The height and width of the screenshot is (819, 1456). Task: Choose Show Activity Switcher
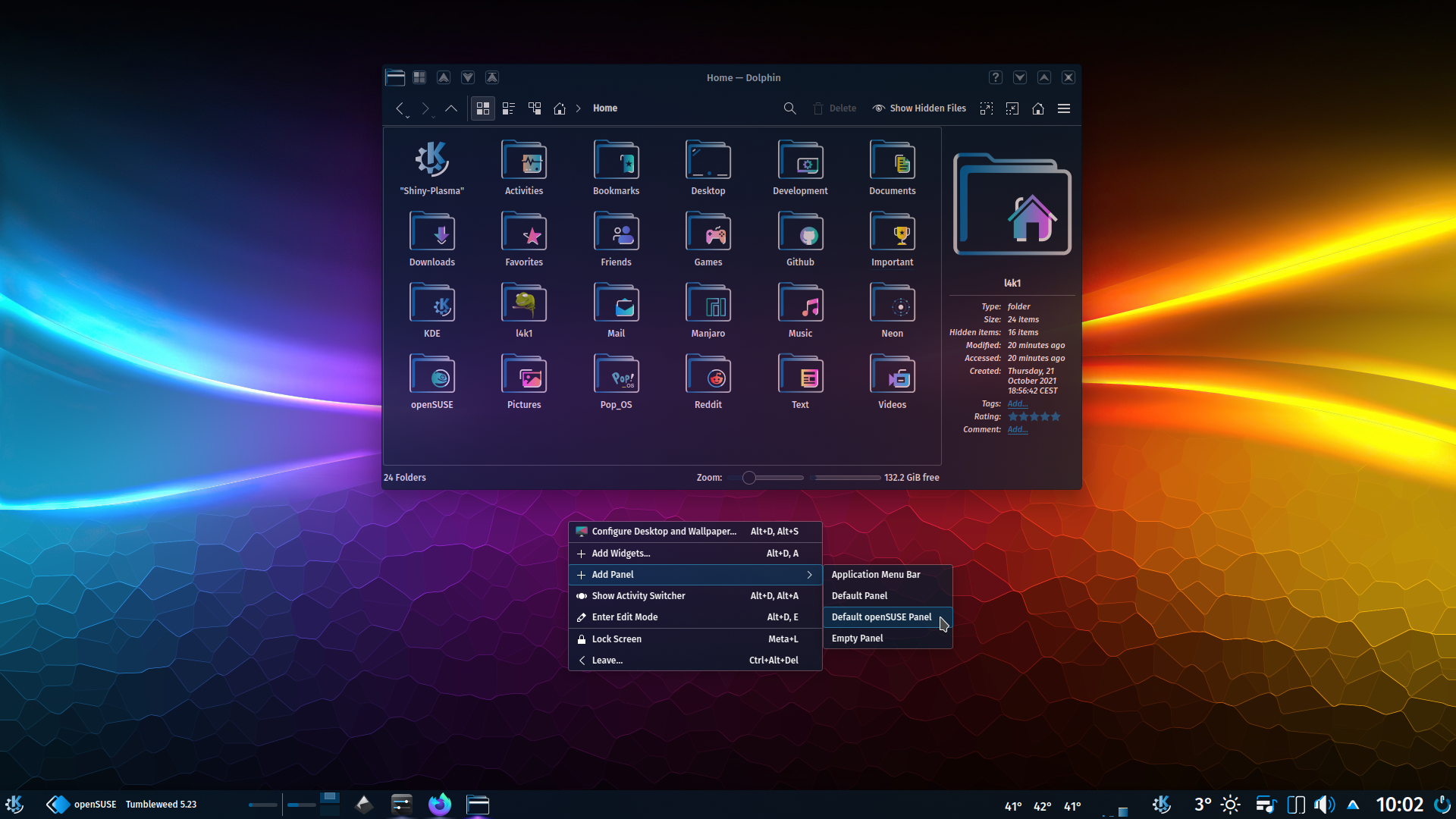(x=695, y=596)
